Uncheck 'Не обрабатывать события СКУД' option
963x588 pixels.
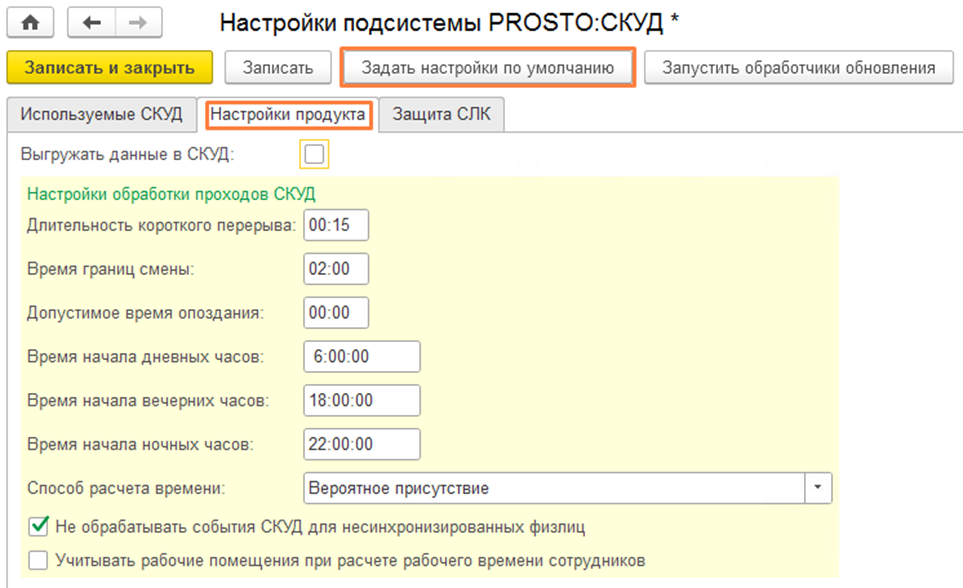tap(38, 525)
